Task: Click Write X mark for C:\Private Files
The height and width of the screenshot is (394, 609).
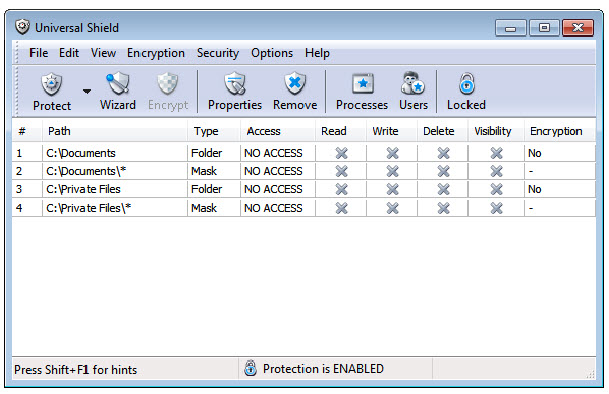Action: [392, 189]
